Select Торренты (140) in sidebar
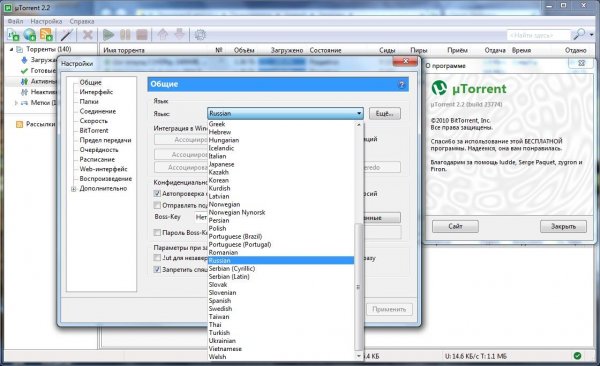600x366 pixels. click(49, 49)
